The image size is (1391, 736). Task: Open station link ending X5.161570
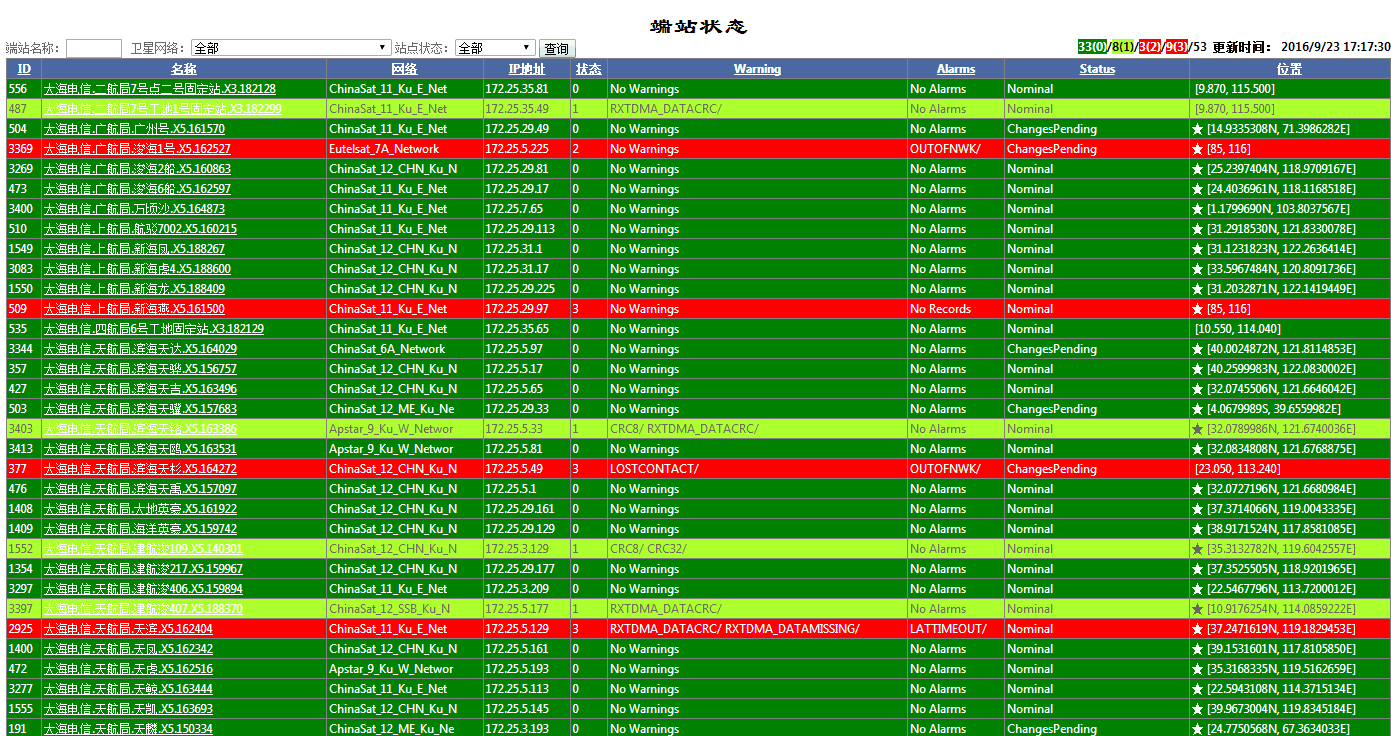pyautogui.click(x=134, y=129)
